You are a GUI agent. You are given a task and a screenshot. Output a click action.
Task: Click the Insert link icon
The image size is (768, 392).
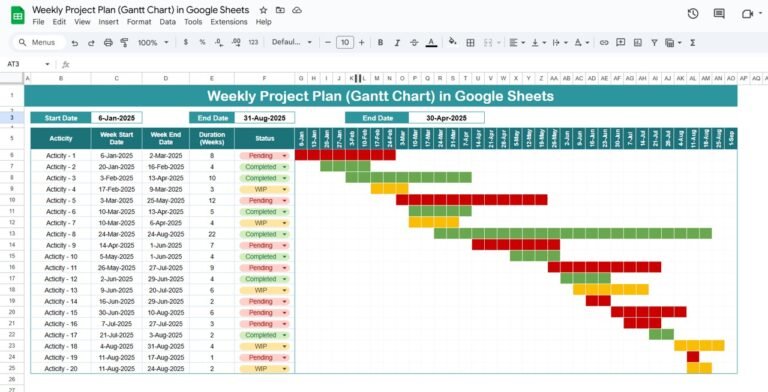point(604,43)
